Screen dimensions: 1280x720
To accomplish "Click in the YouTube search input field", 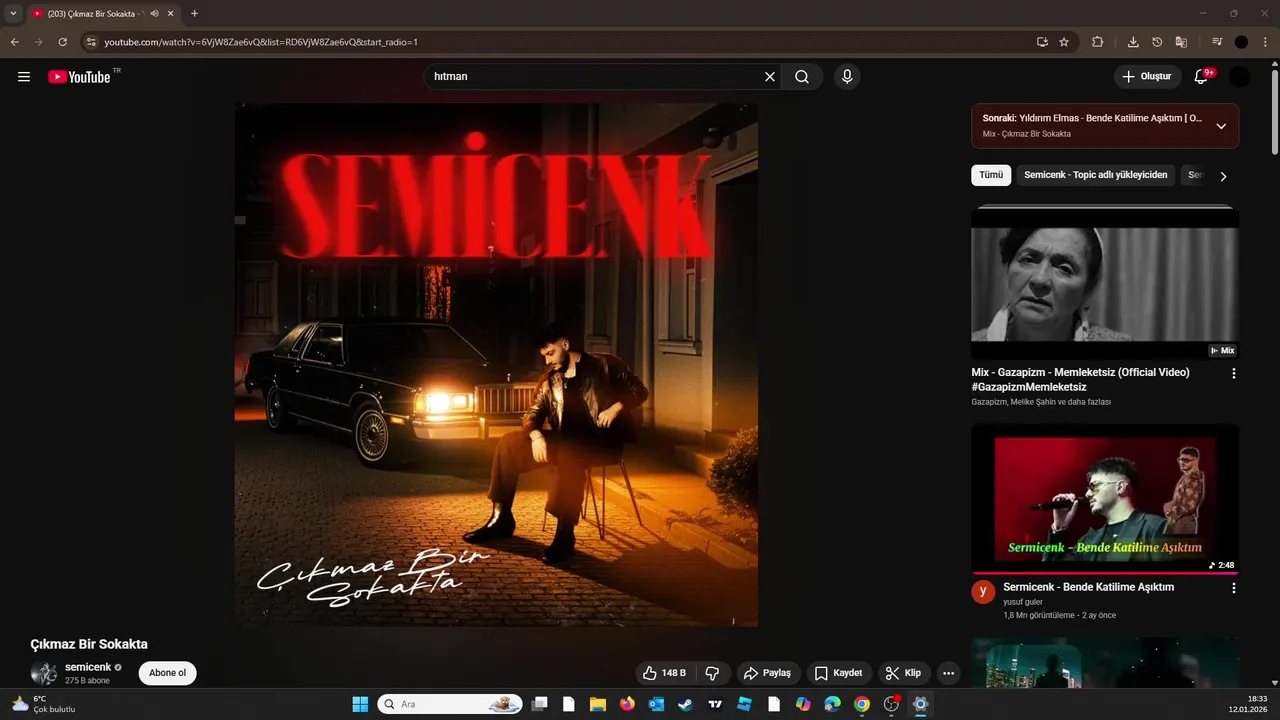I will pyautogui.click(x=595, y=77).
